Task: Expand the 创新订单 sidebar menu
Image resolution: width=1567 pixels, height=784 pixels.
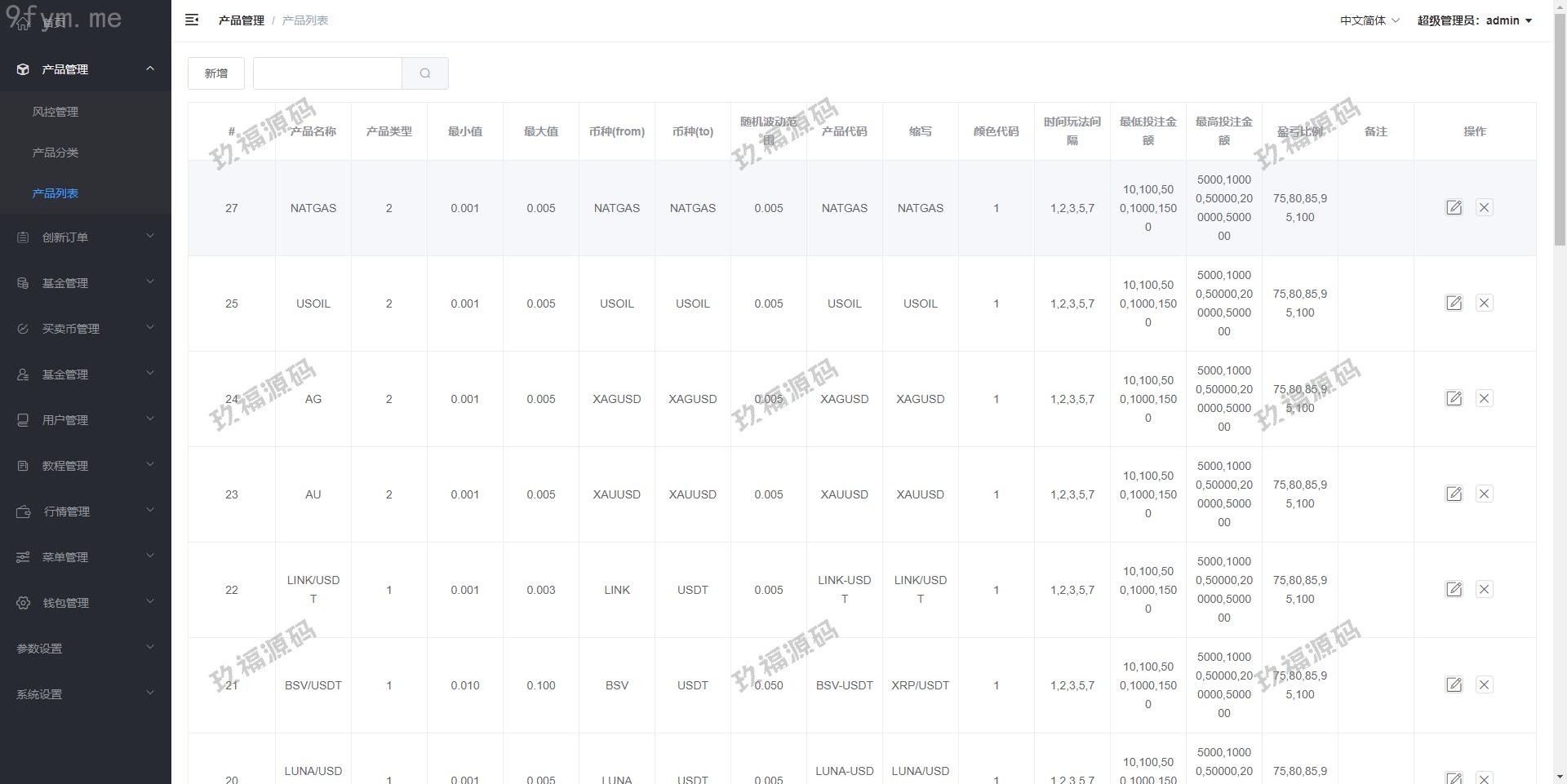Action: coord(85,237)
